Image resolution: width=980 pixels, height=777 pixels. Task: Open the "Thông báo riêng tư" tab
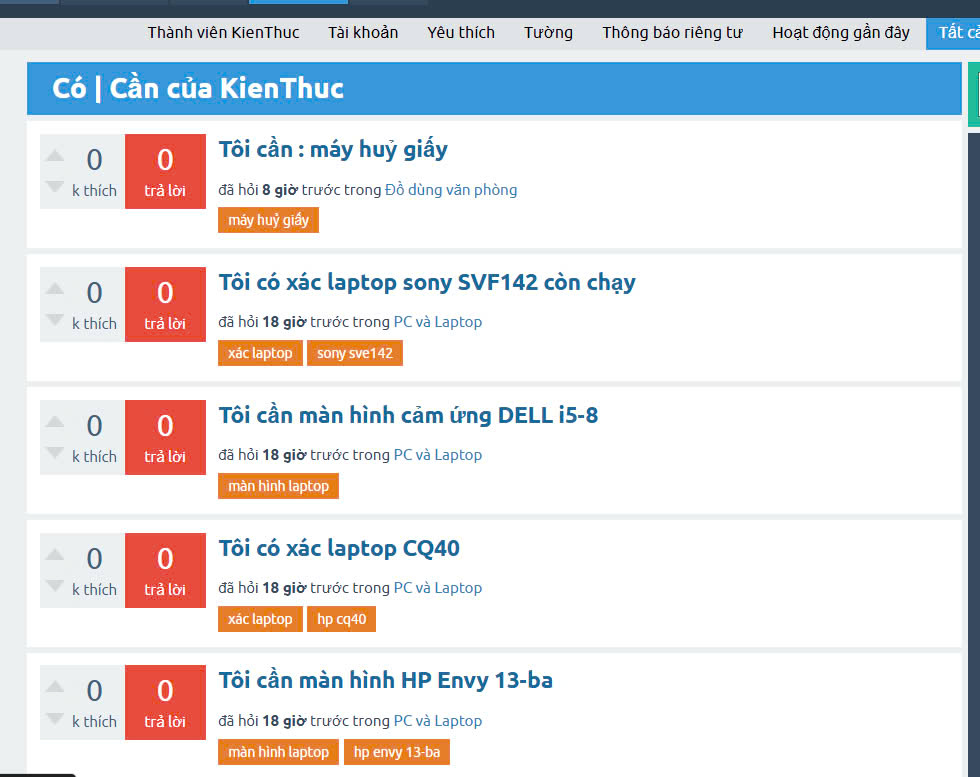[672, 33]
